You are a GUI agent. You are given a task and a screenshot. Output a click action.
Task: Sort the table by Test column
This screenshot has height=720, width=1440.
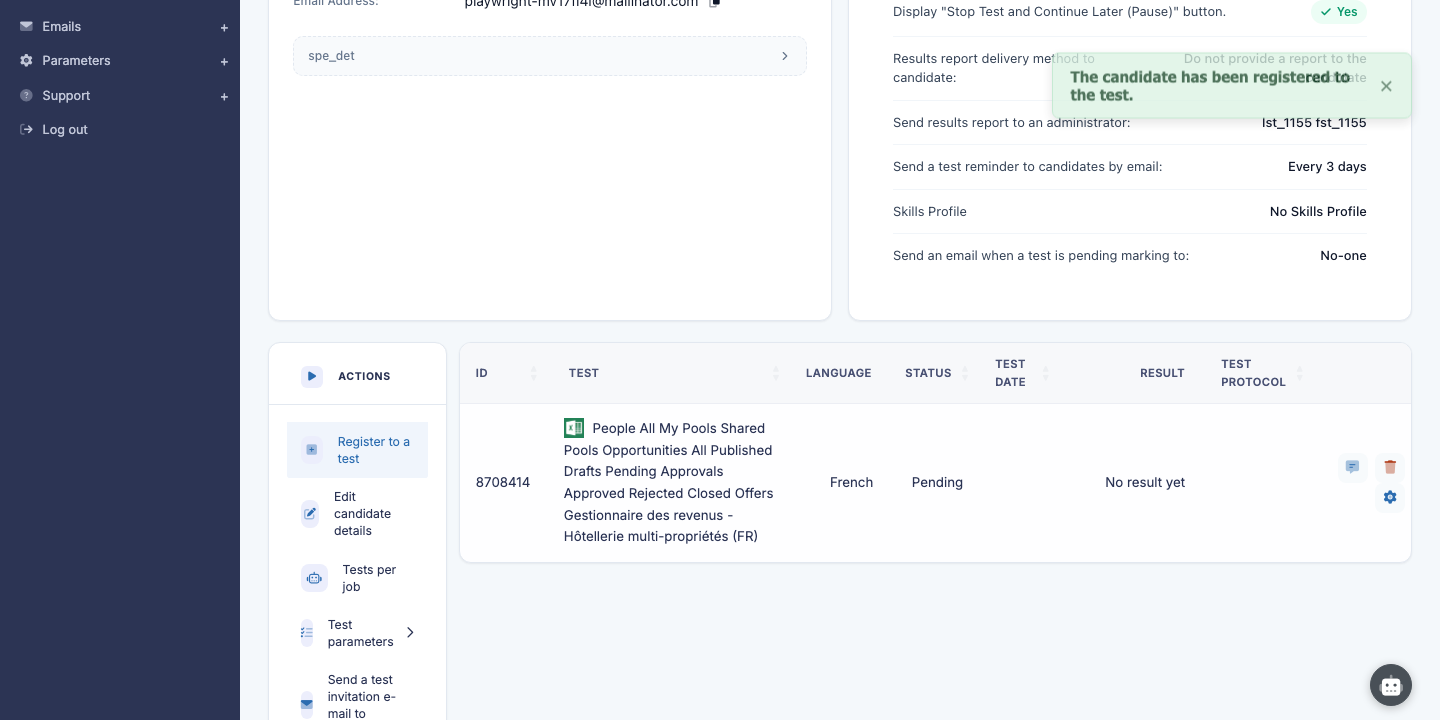pyautogui.click(x=776, y=373)
